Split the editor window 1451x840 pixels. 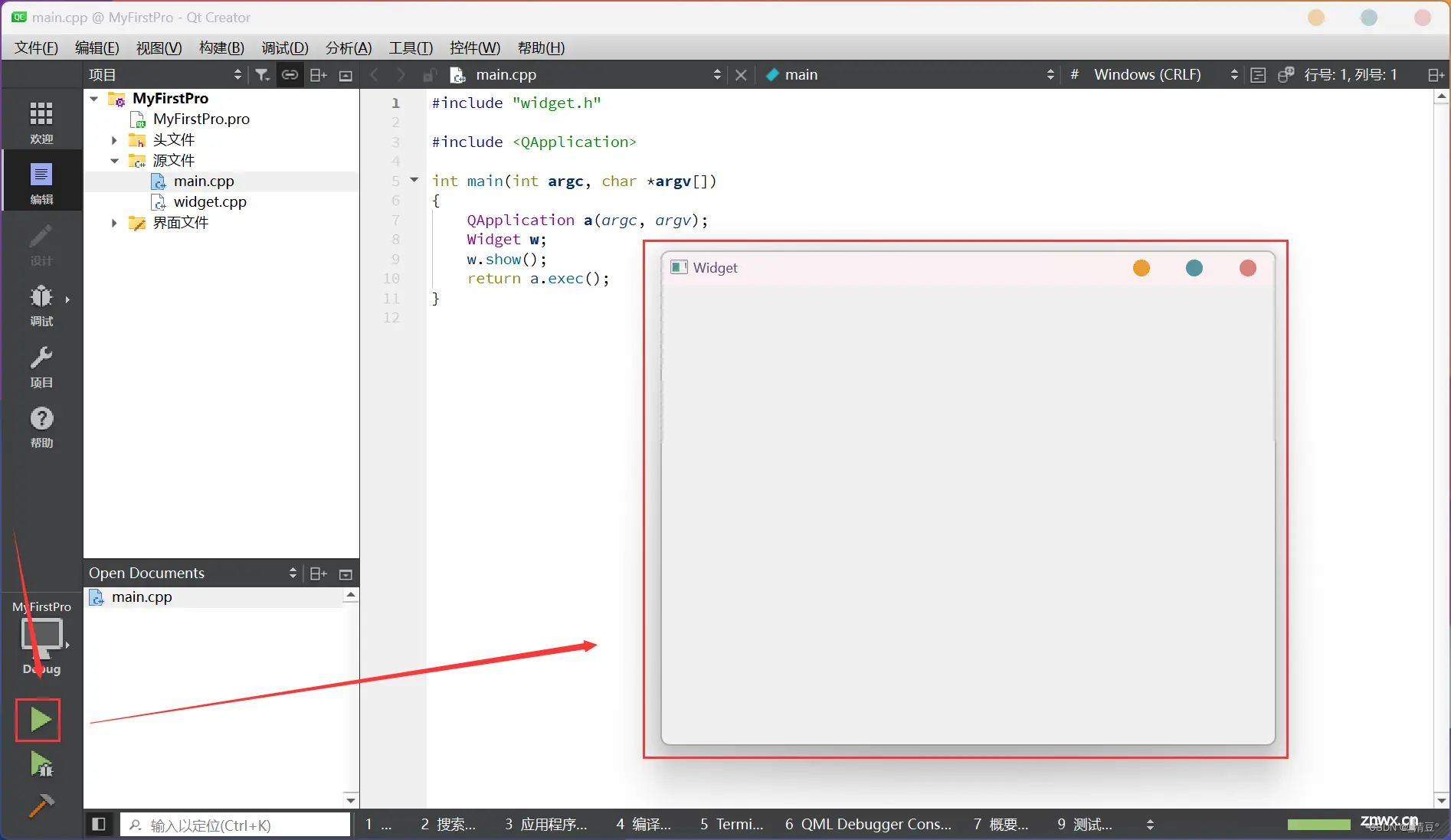(1436, 75)
